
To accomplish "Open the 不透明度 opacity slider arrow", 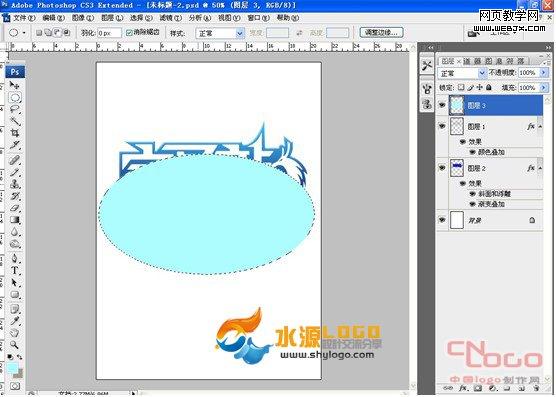I will pyautogui.click(x=544, y=73).
